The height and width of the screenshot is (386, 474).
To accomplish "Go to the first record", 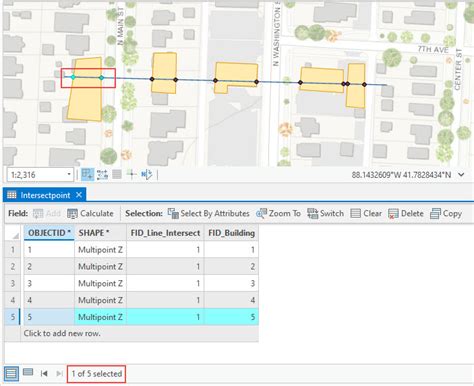I will click(x=44, y=373).
